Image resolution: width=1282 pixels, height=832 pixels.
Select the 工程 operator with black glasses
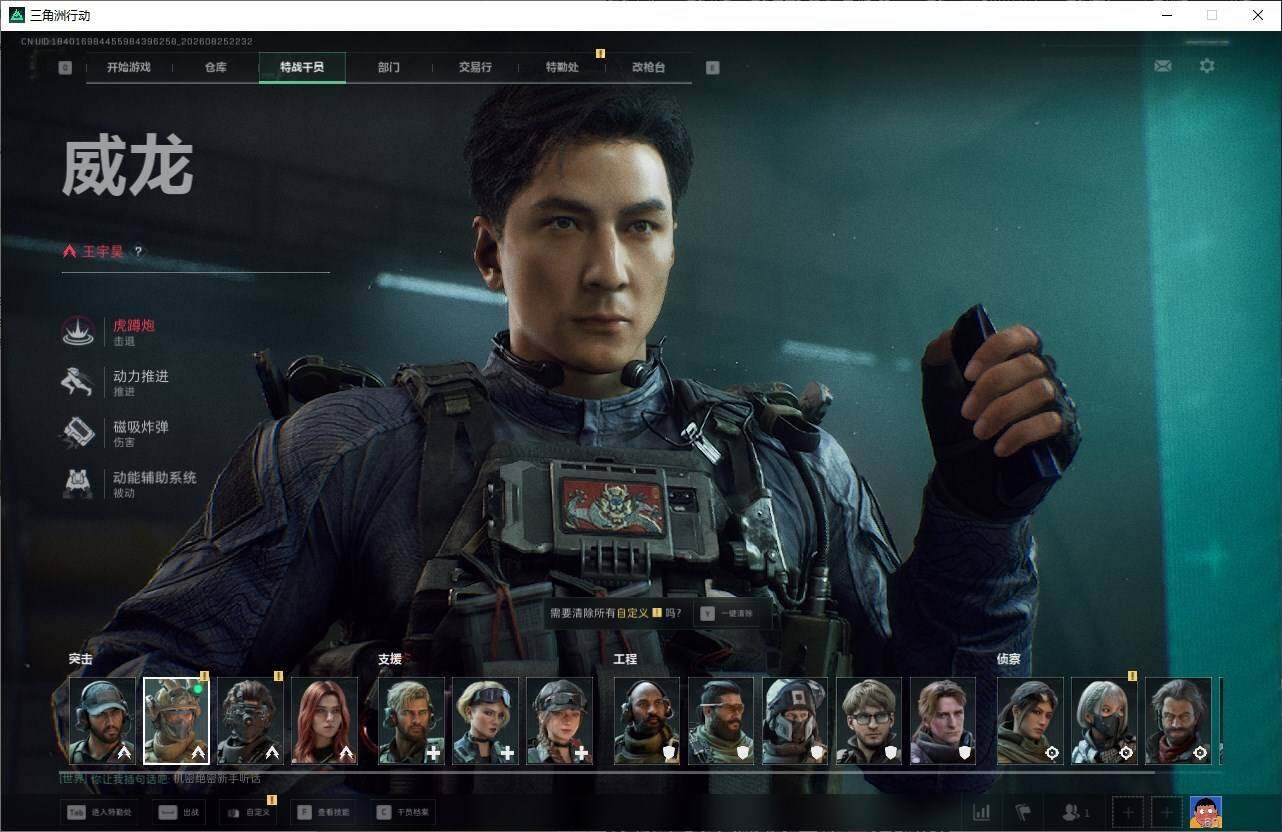point(869,721)
